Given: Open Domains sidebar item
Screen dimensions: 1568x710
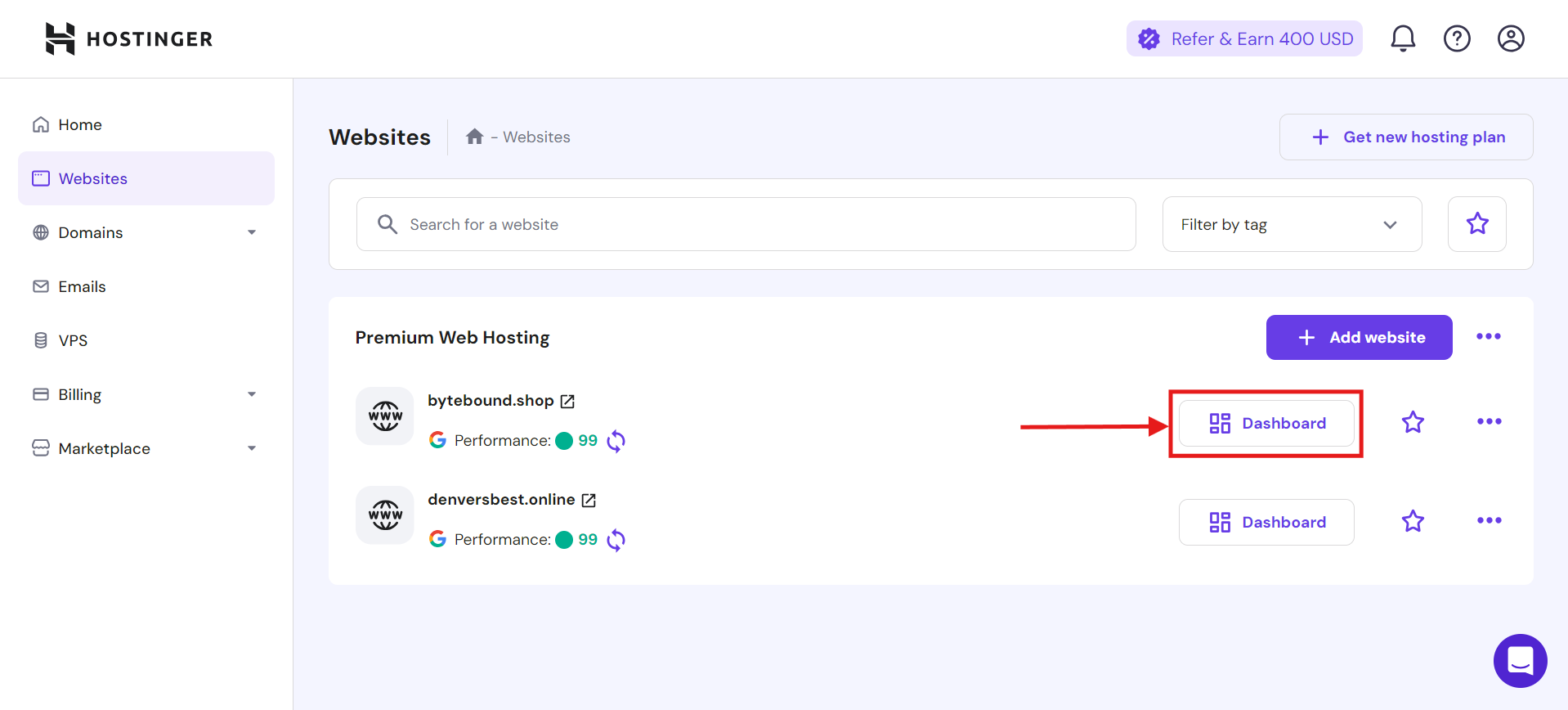Looking at the screenshot, I should coord(146,232).
